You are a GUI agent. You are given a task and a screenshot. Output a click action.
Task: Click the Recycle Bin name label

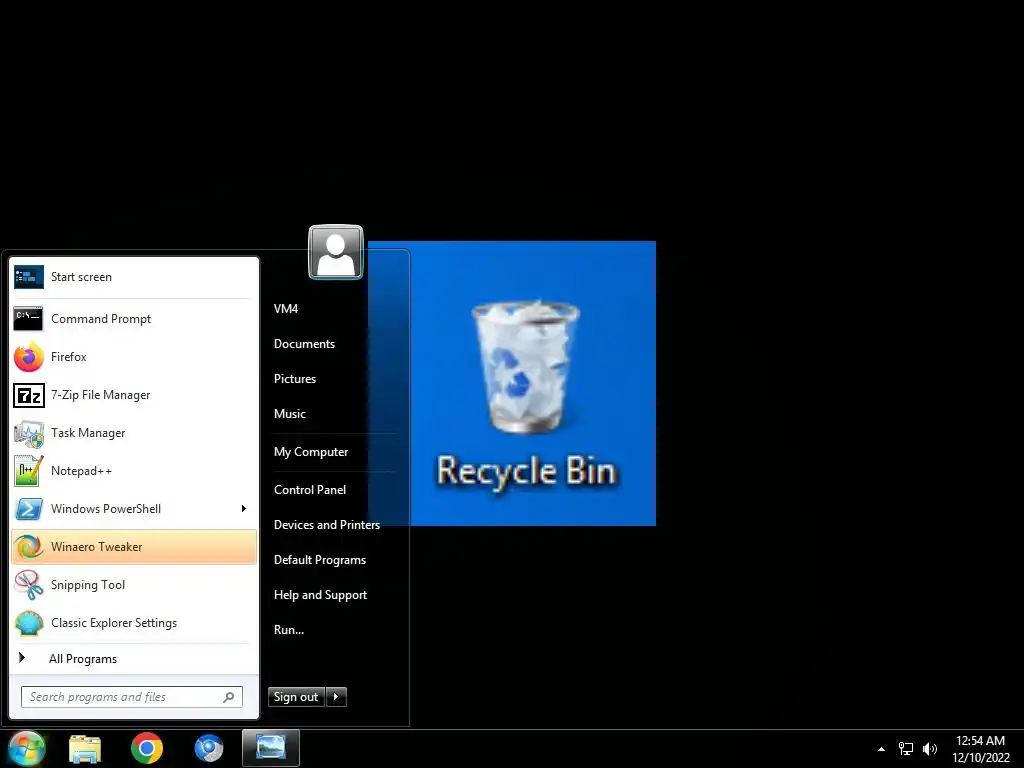(526, 471)
